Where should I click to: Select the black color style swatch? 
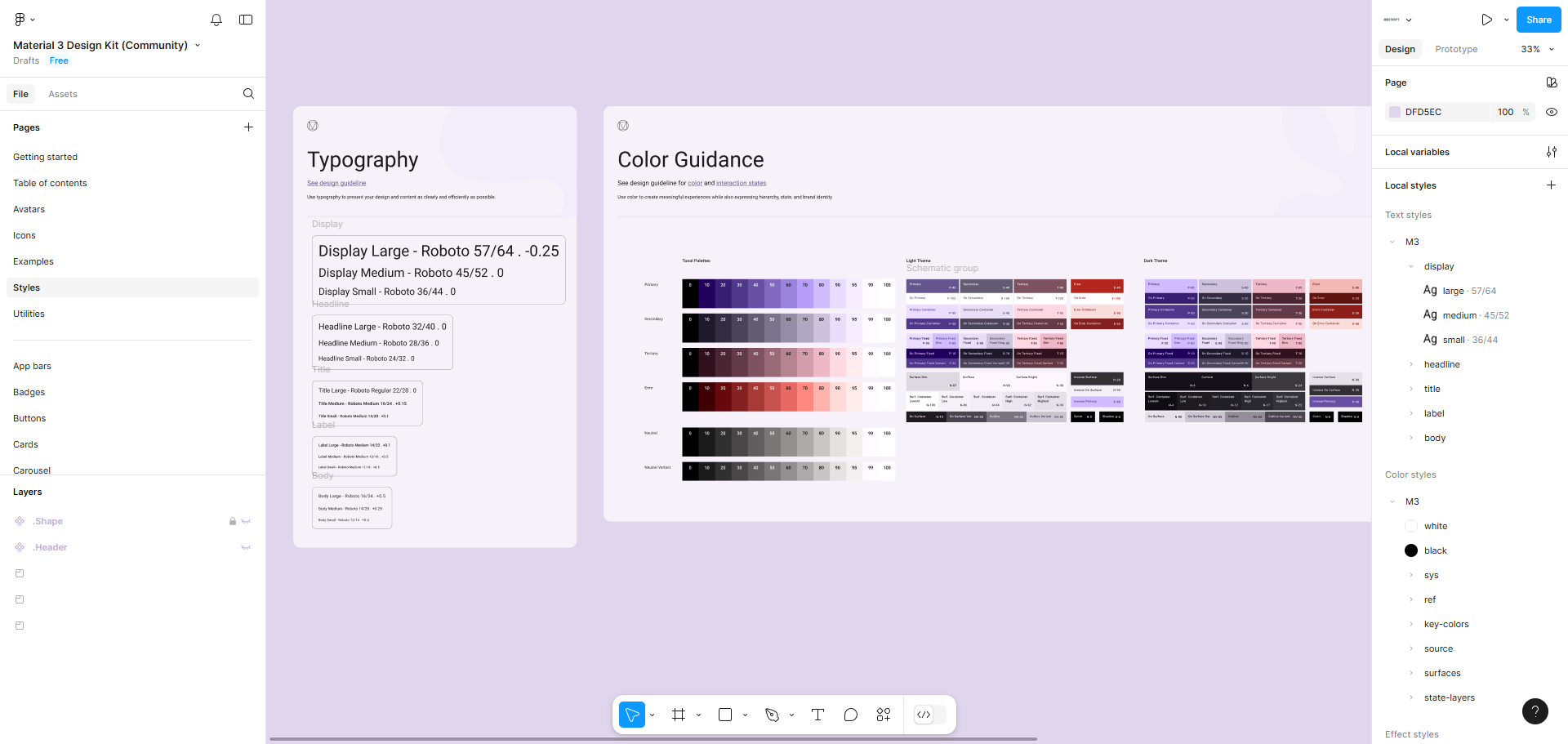tap(1411, 550)
